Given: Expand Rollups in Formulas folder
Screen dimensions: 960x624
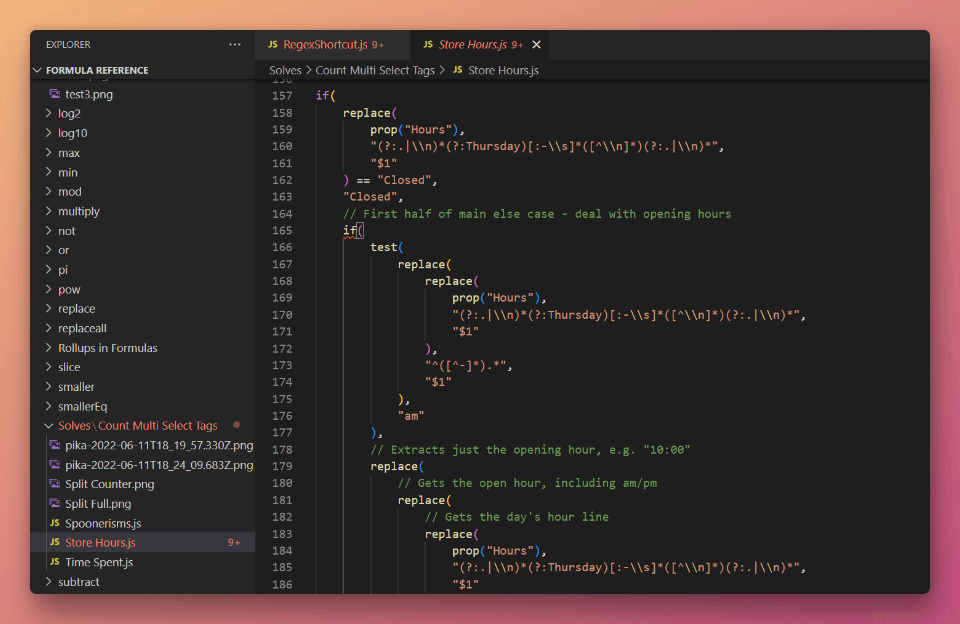Looking at the screenshot, I should [x=107, y=348].
